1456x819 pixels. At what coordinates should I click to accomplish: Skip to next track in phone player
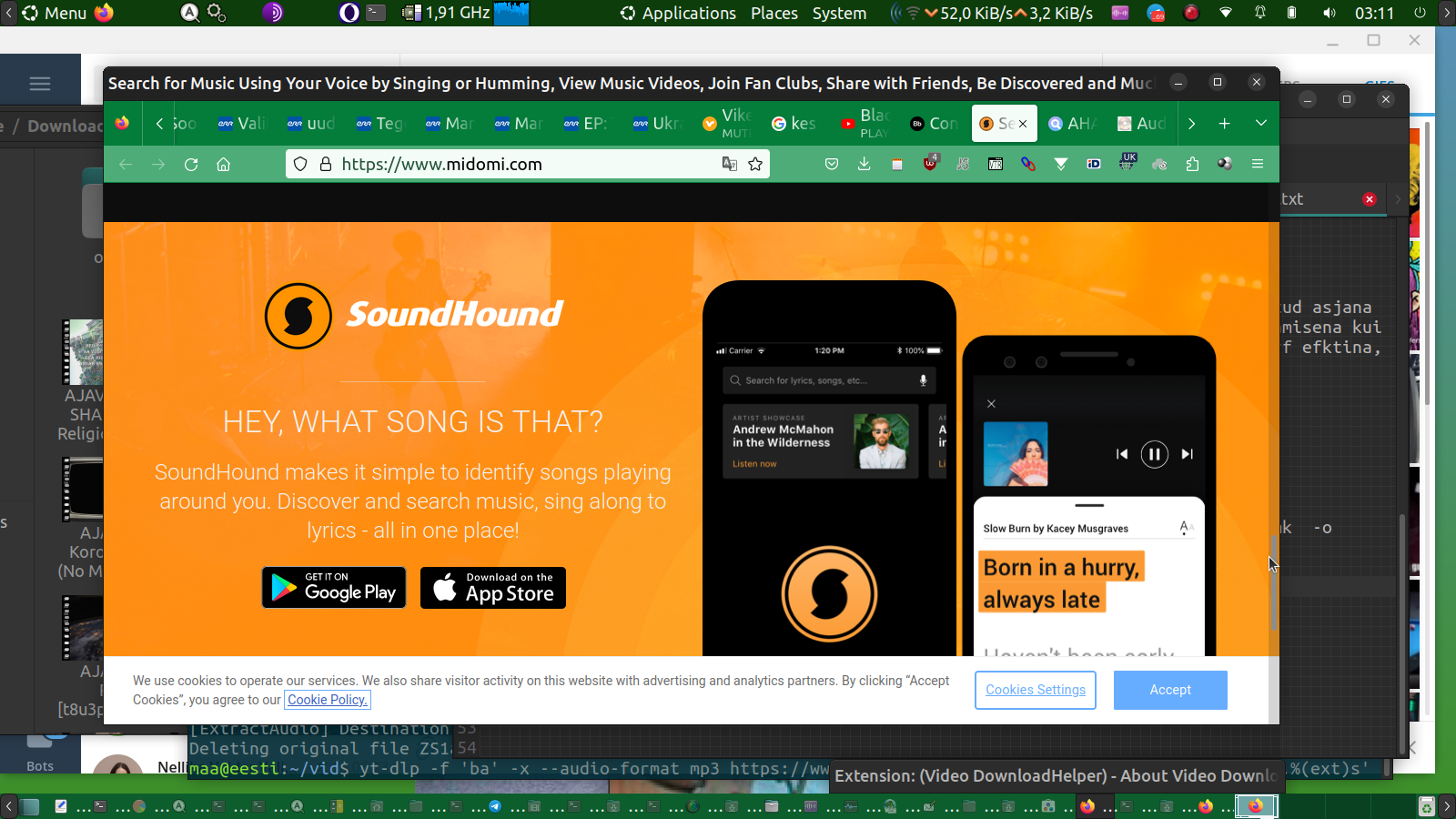coord(1187,454)
